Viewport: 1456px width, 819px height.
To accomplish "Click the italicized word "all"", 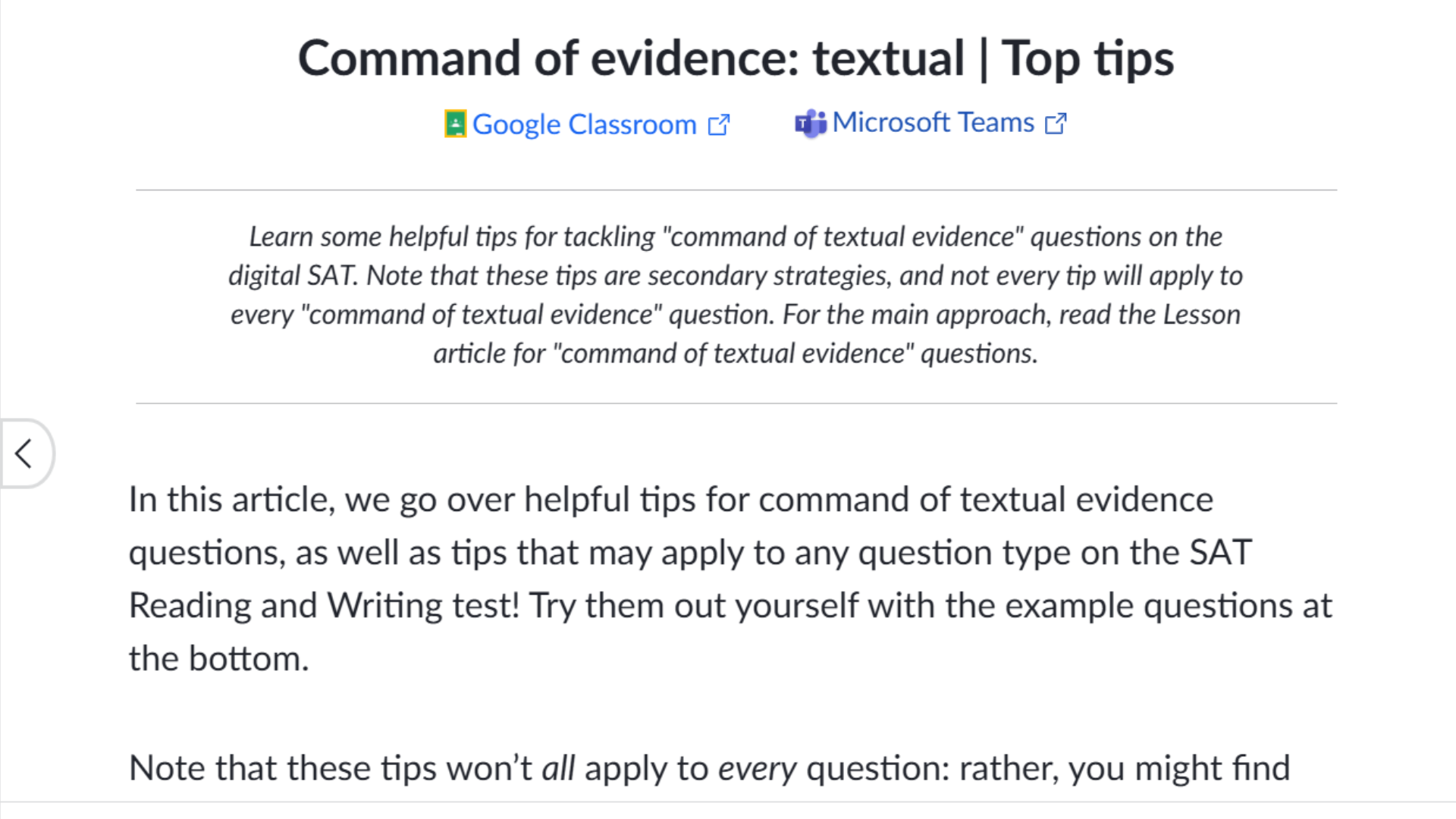I will pos(558,768).
